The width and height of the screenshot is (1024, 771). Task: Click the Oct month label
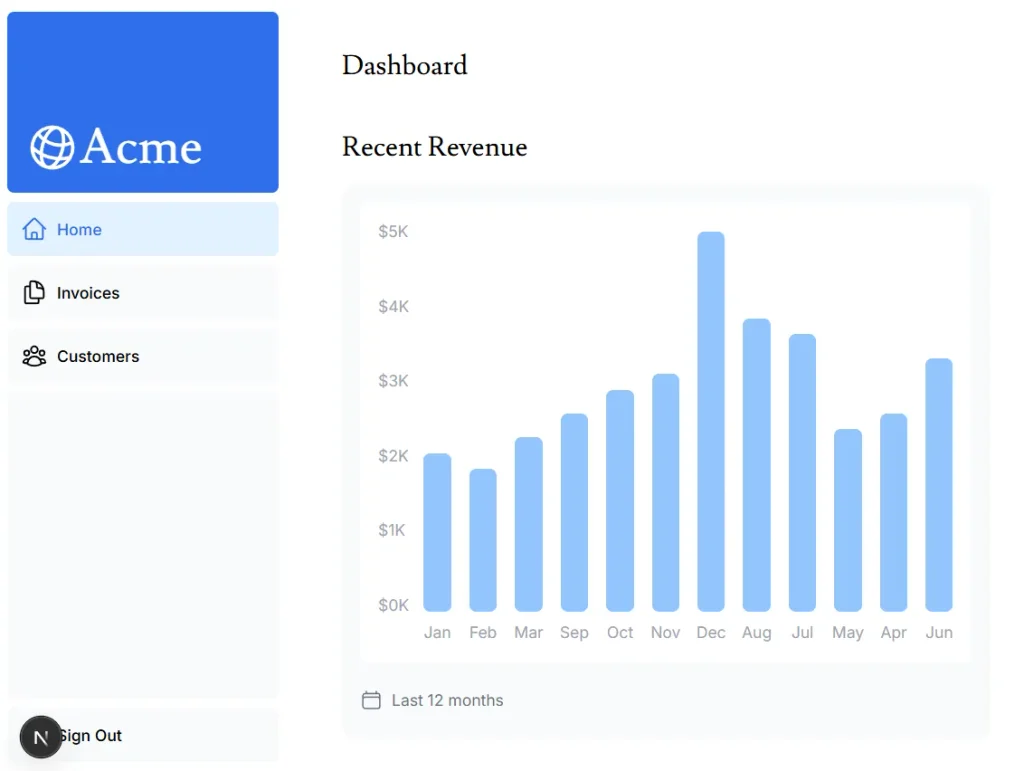coord(620,633)
